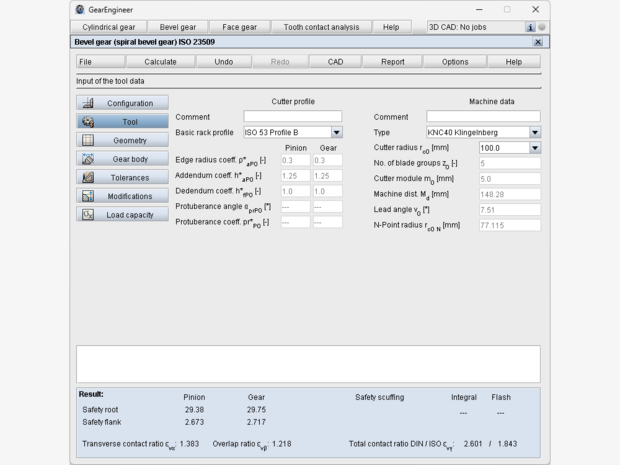Open the Geometry input panel
Viewport: 620px width, 465px height.
[116, 140]
